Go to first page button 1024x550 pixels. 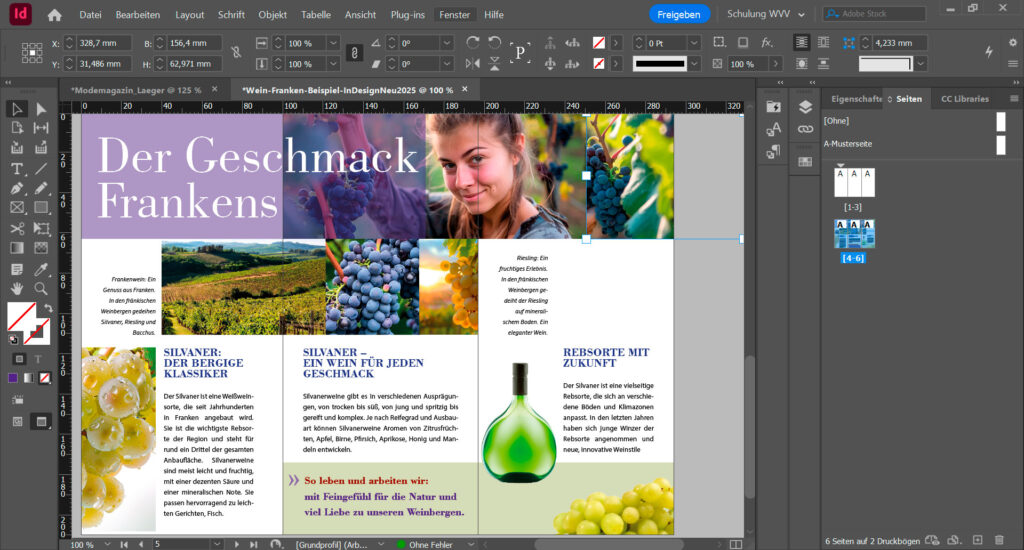(123, 544)
